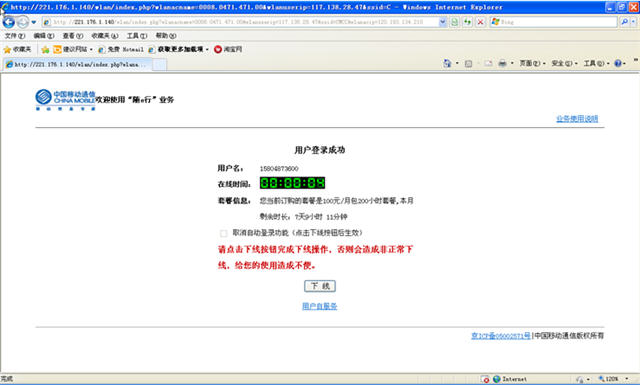The height and width of the screenshot is (385, 640).
Task: Click the browser Back arrow button
Action: (9, 22)
